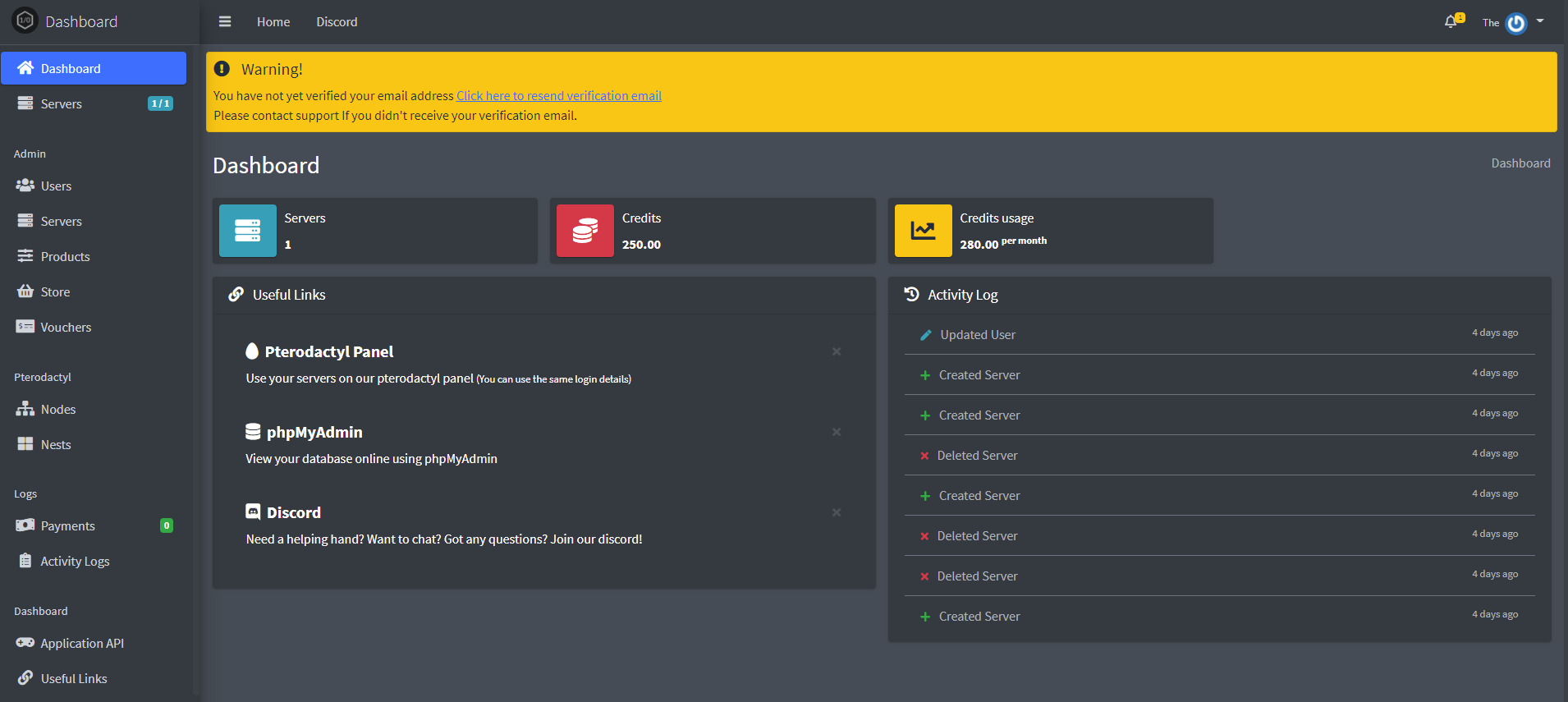
Task: Click the Admin Servers sidebar icon
Action: click(x=25, y=221)
